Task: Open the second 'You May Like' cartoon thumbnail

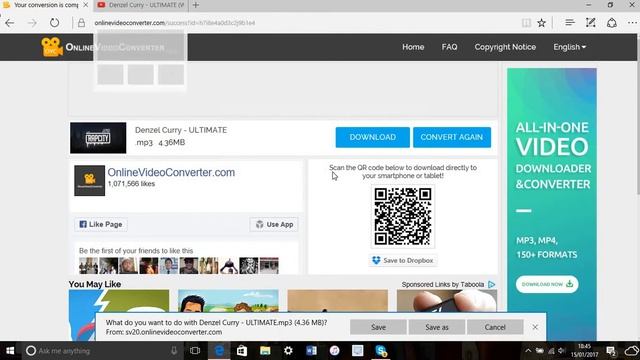Action: point(228,301)
